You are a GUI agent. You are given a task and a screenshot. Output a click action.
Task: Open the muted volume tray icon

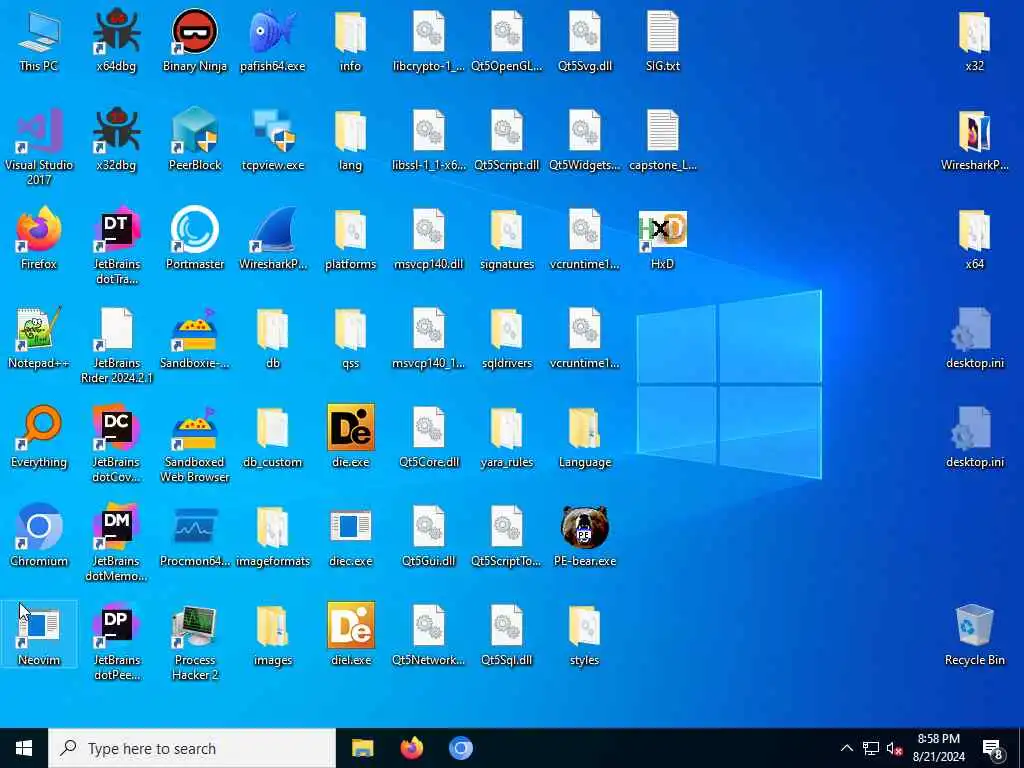(895, 748)
